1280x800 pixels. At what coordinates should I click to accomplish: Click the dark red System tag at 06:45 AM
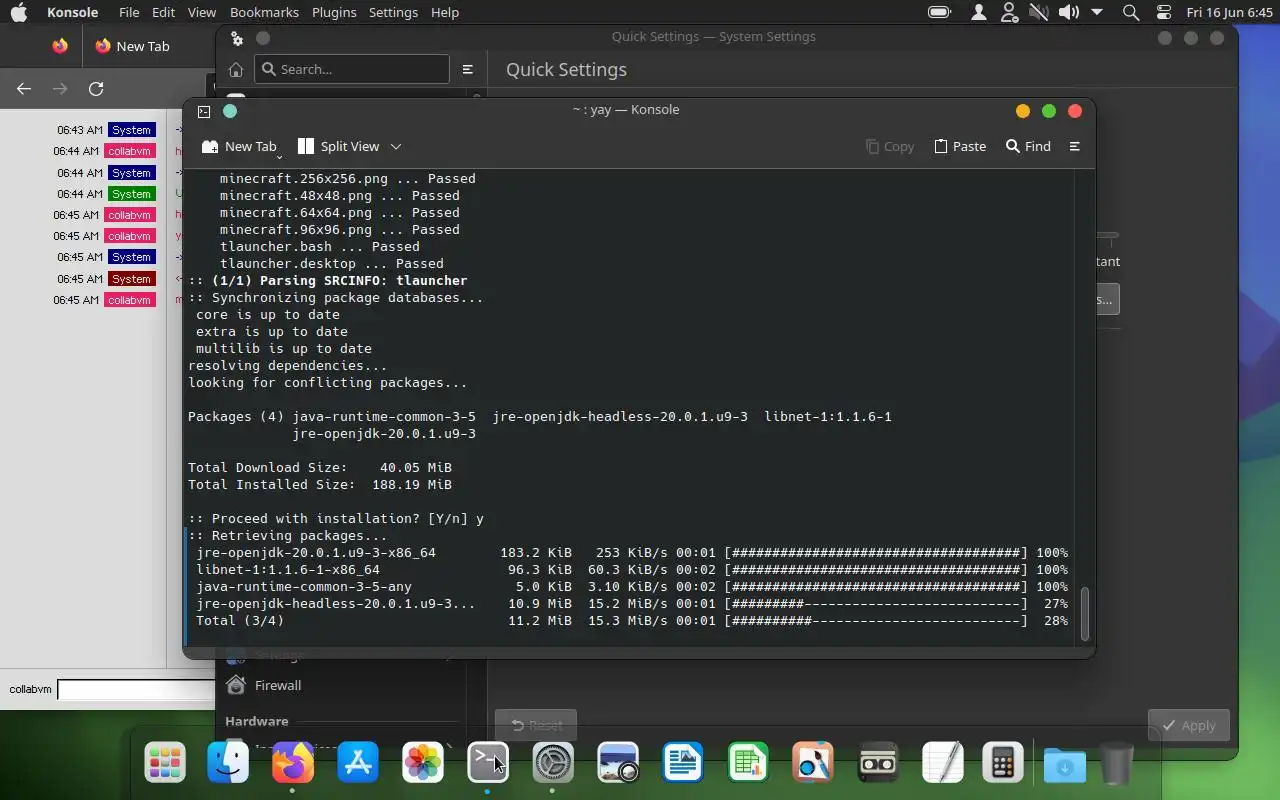131,279
